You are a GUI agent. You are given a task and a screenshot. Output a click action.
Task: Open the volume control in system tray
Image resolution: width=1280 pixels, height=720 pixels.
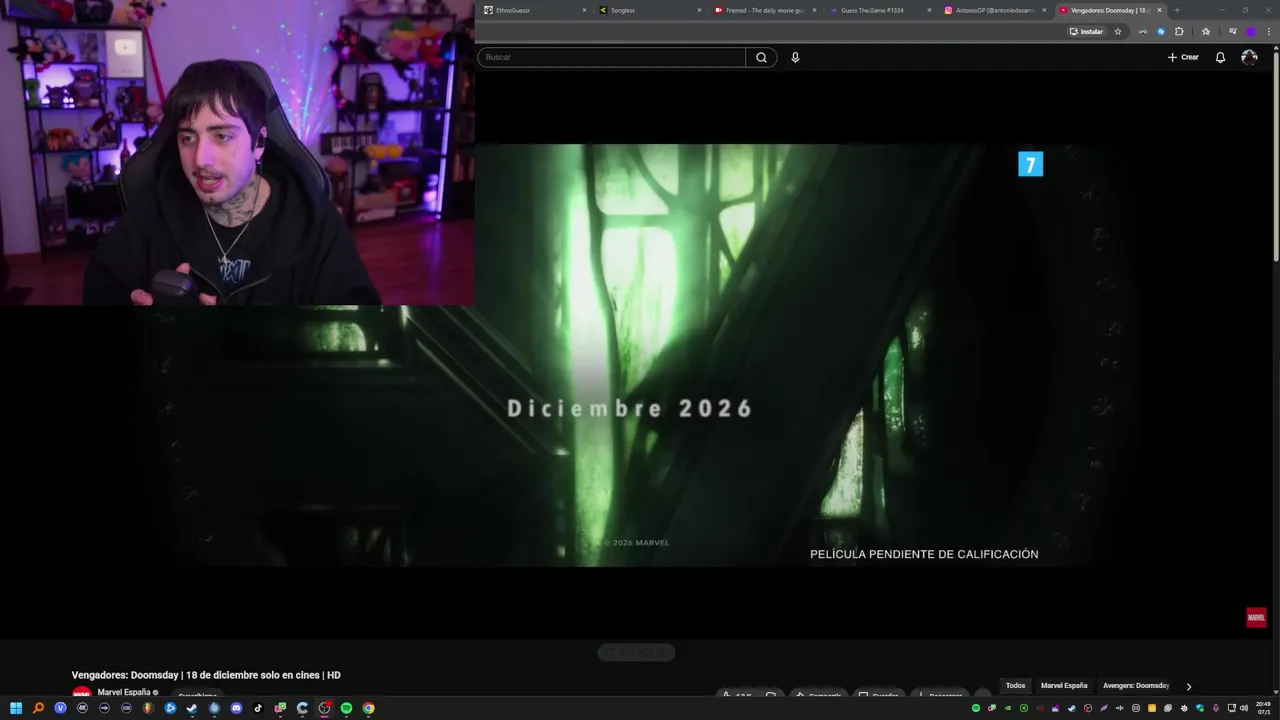coord(1244,708)
